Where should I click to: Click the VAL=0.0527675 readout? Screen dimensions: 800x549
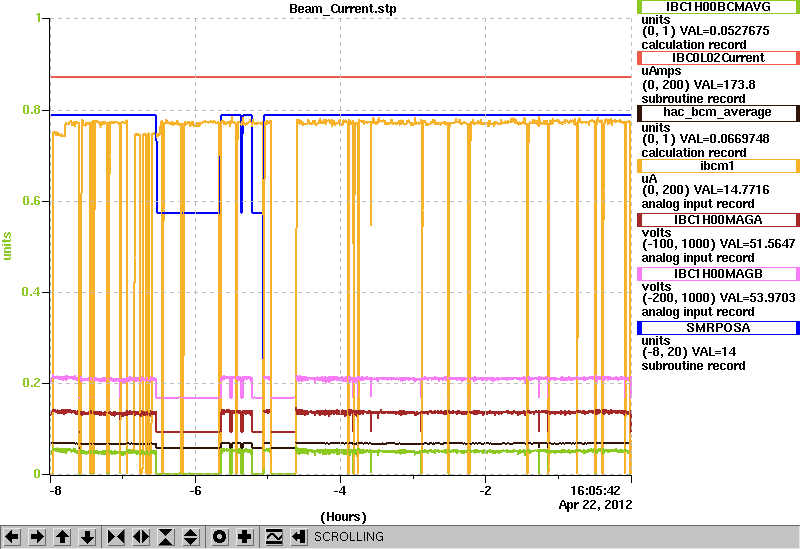724,31
